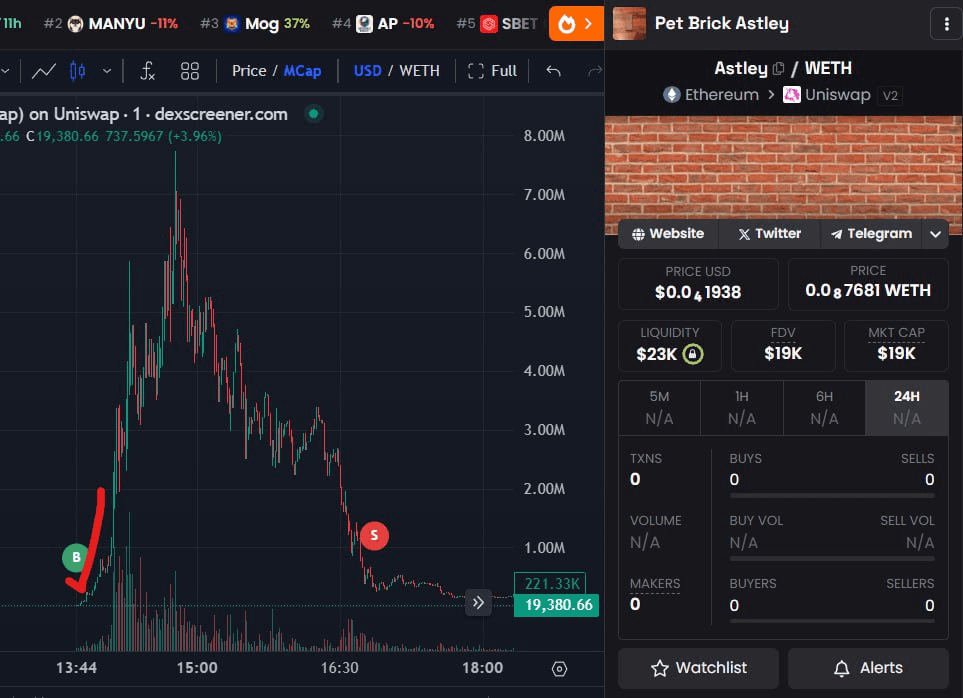Screen dimensions: 963x698
Task: Open trending token #4 AP
Action: click(x=383, y=24)
